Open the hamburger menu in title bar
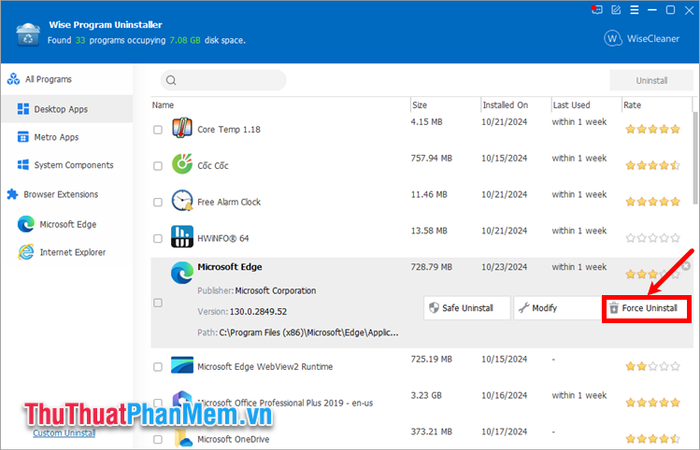The width and height of the screenshot is (700, 450). coord(634,10)
